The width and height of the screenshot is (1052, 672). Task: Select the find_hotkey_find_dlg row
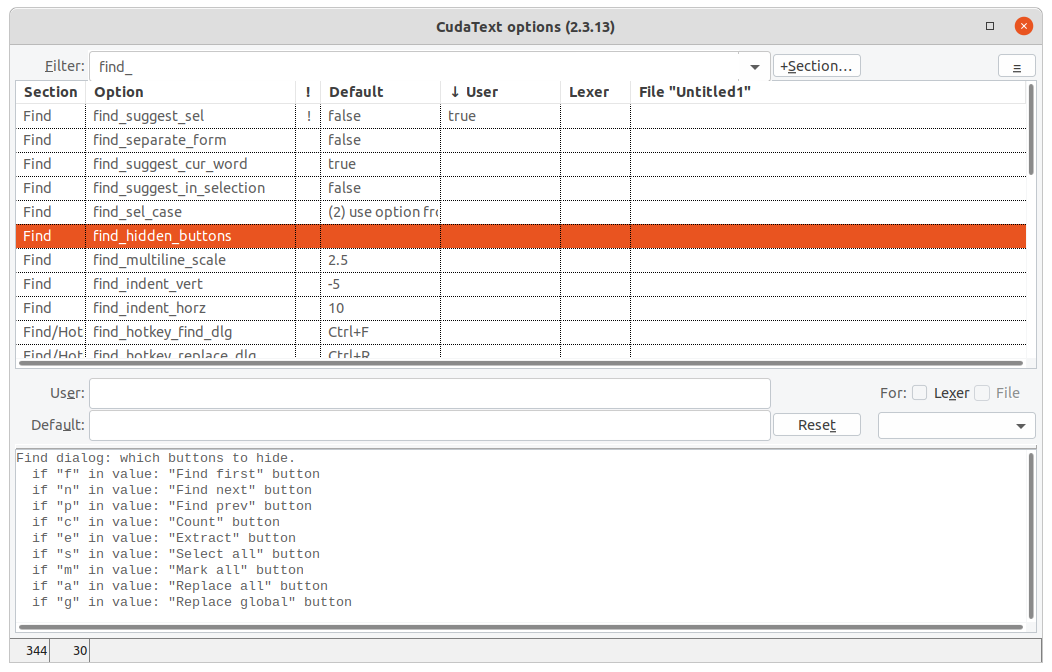click(521, 333)
